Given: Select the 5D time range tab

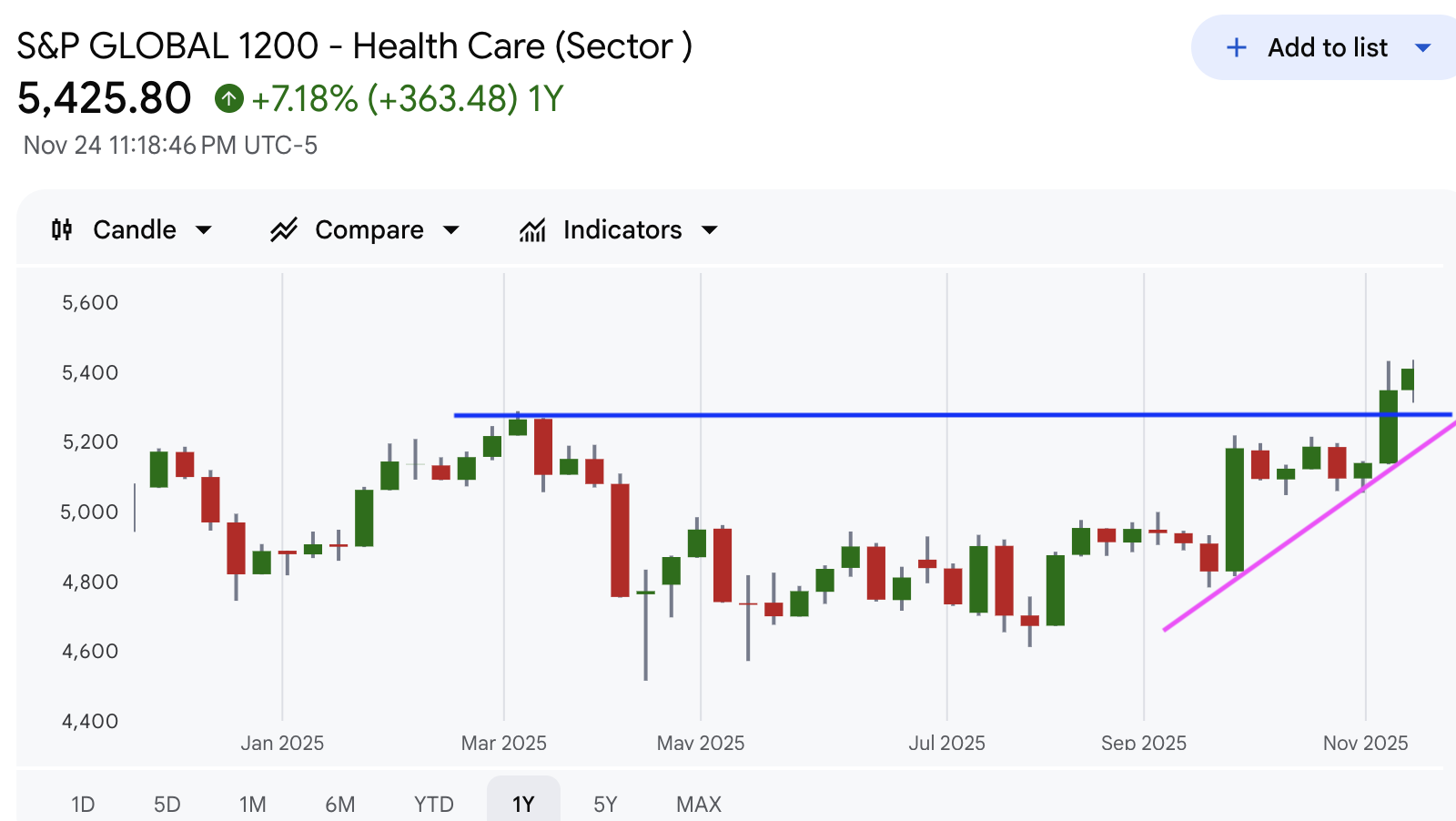Looking at the screenshot, I should tap(167, 804).
